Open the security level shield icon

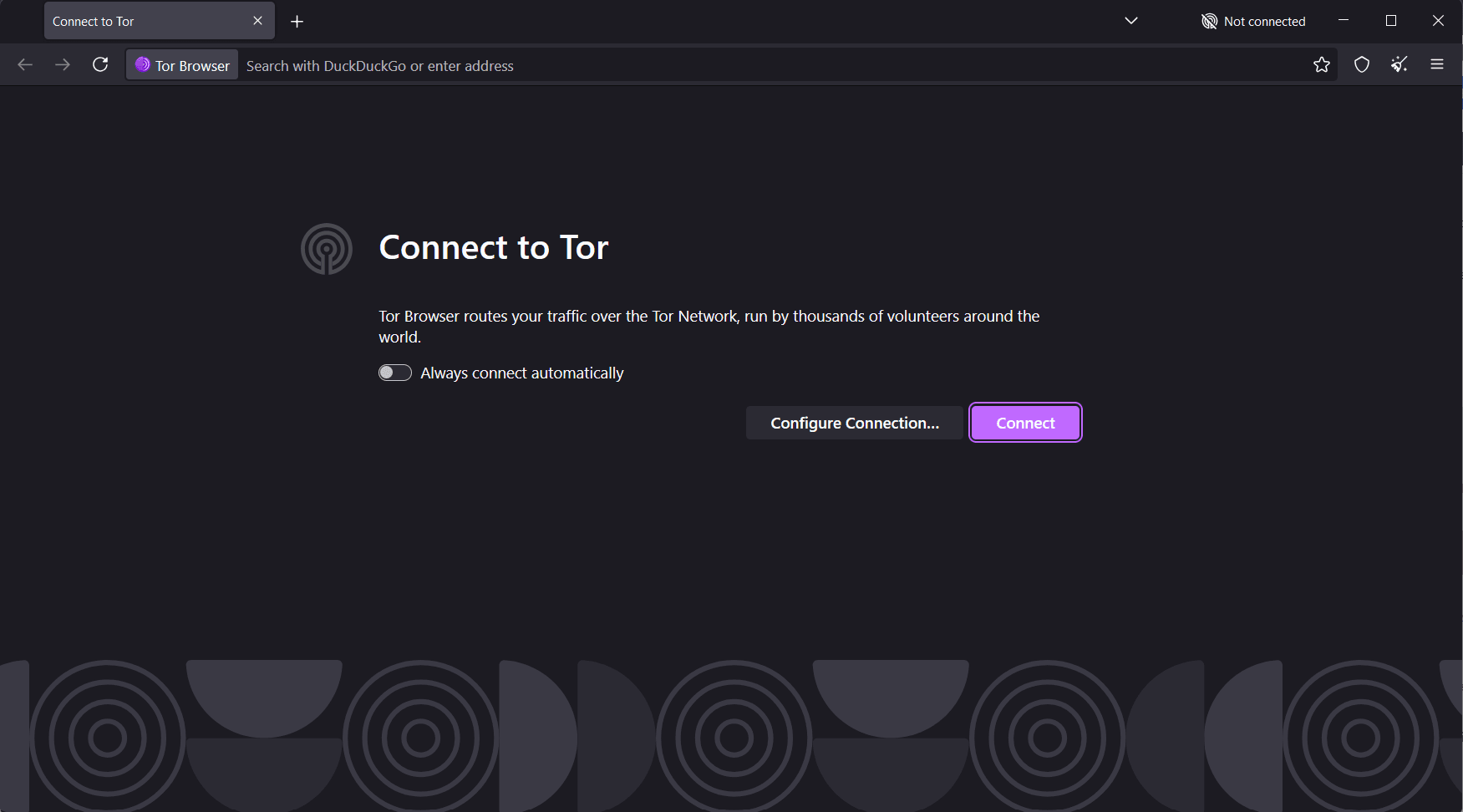(1362, 65)
